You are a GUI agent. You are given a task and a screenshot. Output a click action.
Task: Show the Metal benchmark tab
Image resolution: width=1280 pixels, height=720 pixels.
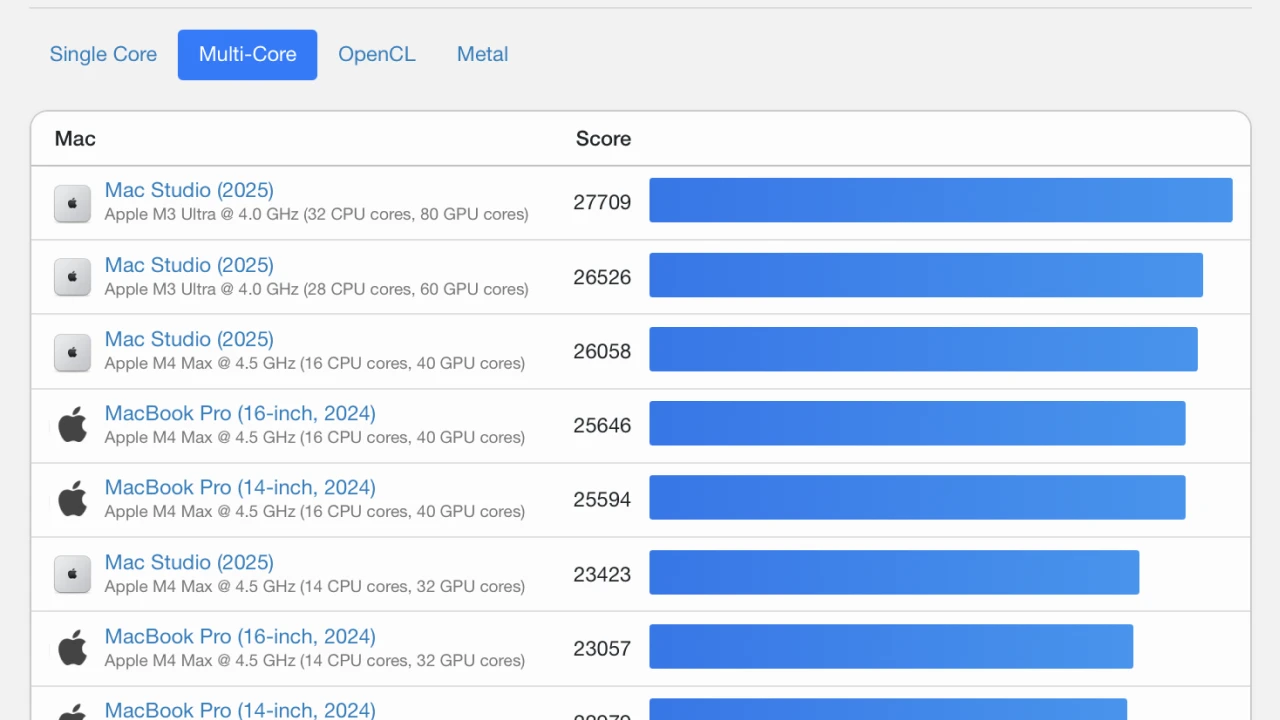[482, 55]
